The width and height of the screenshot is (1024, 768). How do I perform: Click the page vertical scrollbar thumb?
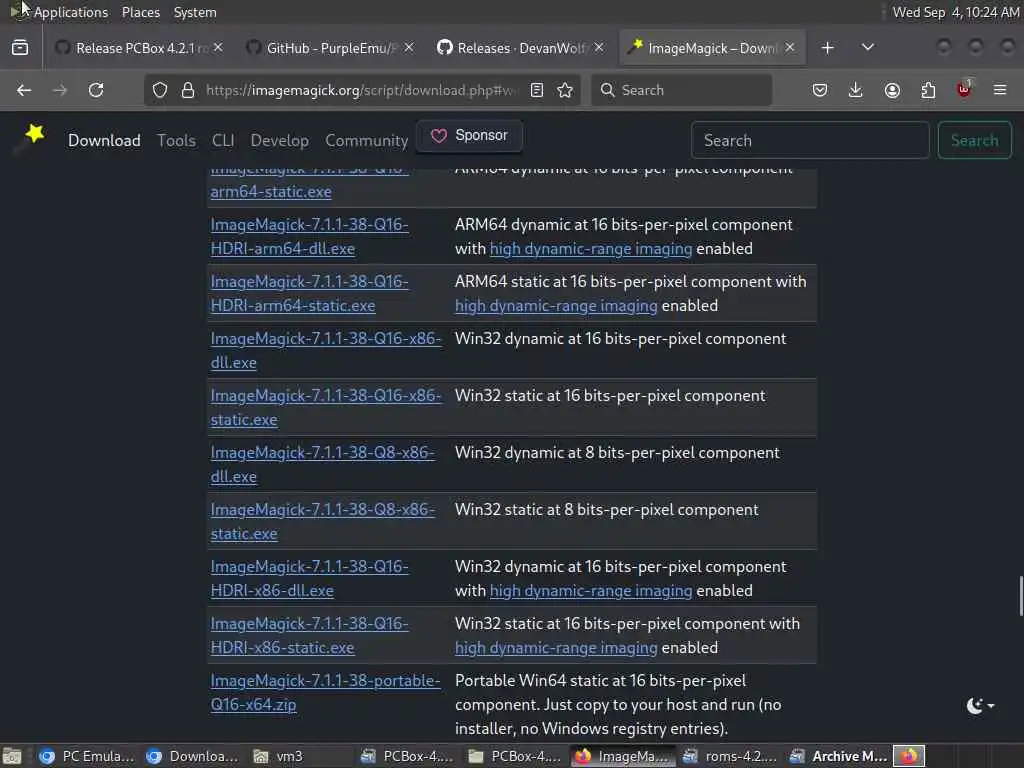(x=1020, y=596)
